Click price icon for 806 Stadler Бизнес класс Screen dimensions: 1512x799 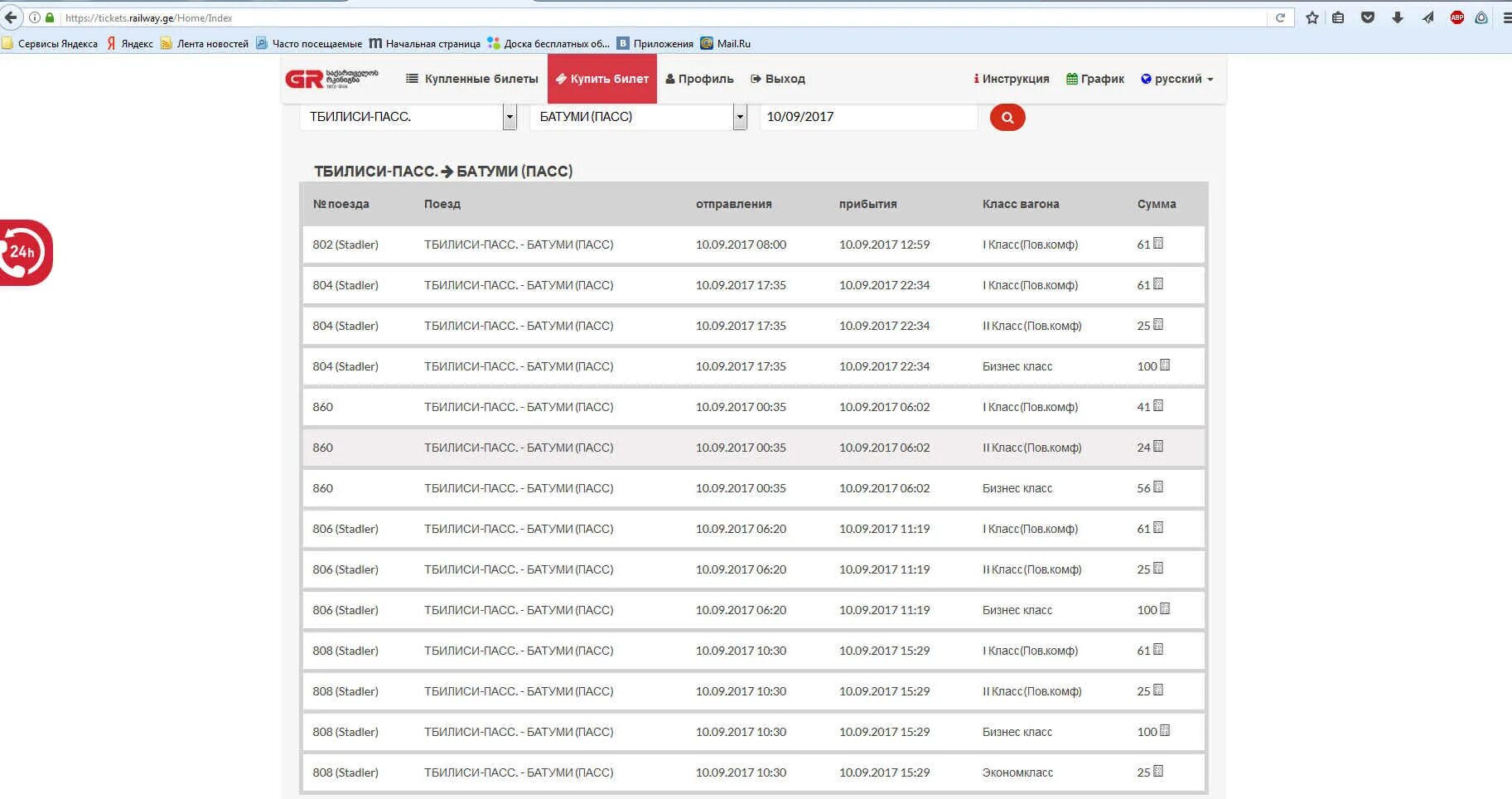[x=1165, y=609]
